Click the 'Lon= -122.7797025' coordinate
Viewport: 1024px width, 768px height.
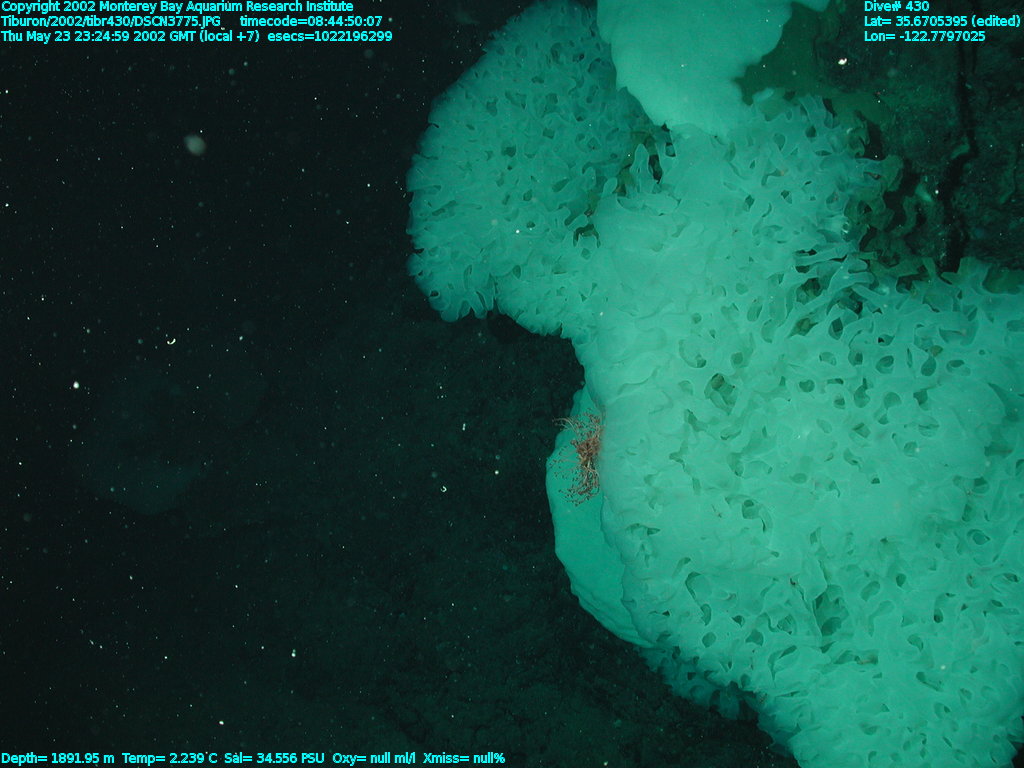[x=925, y=37]
